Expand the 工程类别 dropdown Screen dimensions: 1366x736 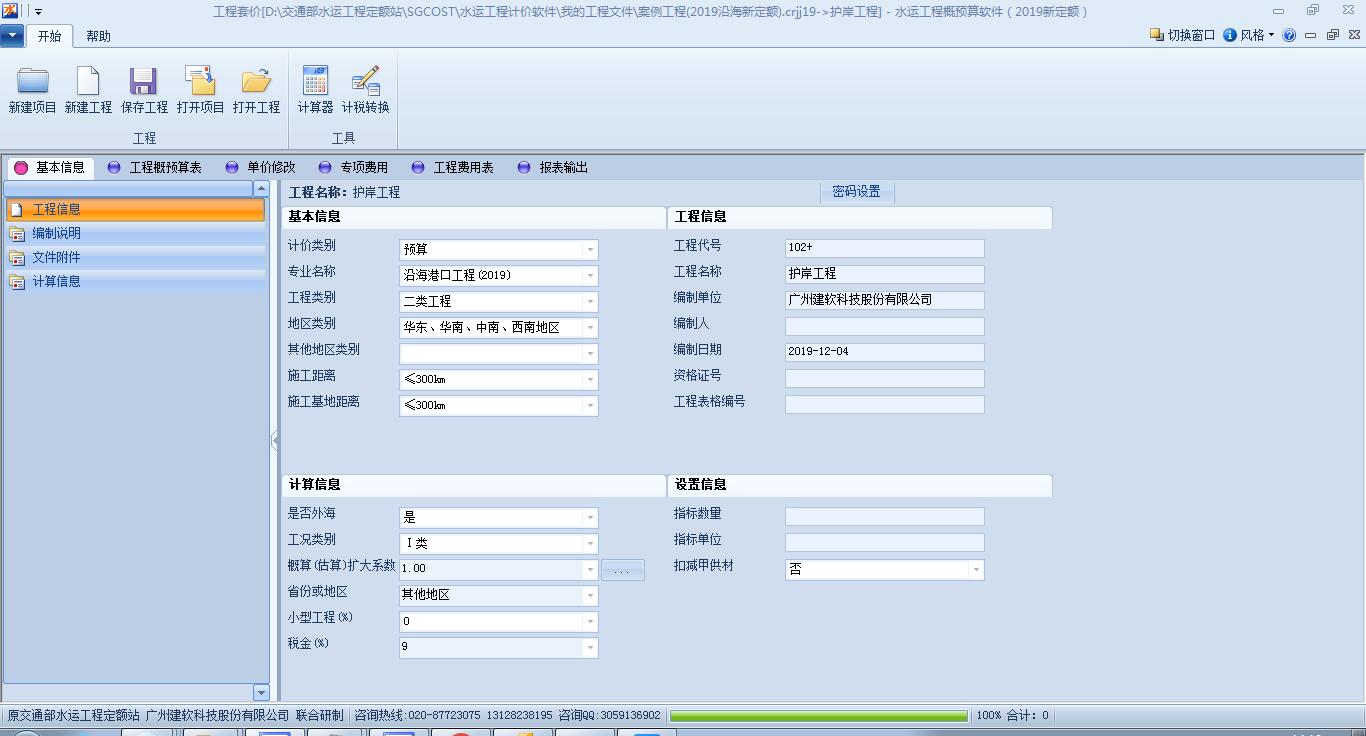[590, 301]
